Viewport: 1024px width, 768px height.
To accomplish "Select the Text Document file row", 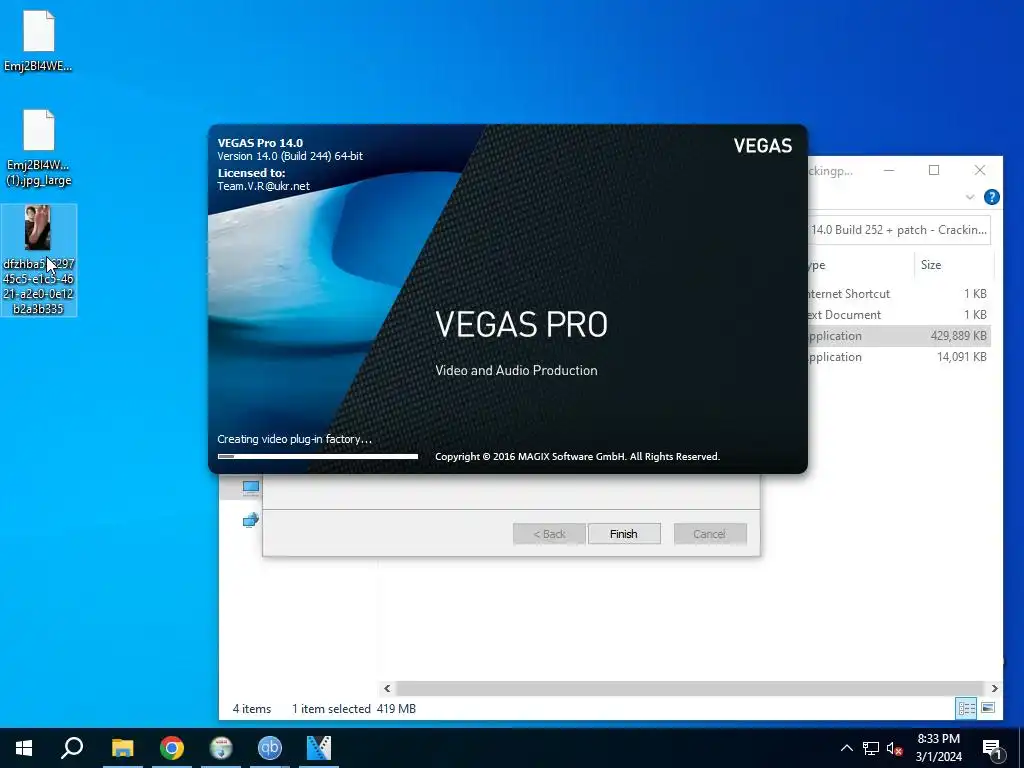I will click(899, 315).
